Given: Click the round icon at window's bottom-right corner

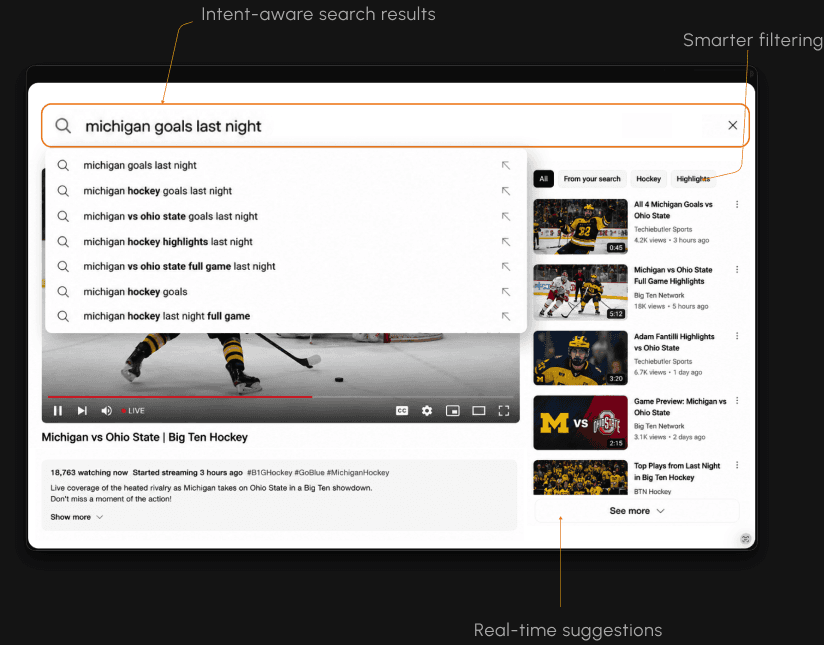Looking at the screenshot, I should click(745, 538).
